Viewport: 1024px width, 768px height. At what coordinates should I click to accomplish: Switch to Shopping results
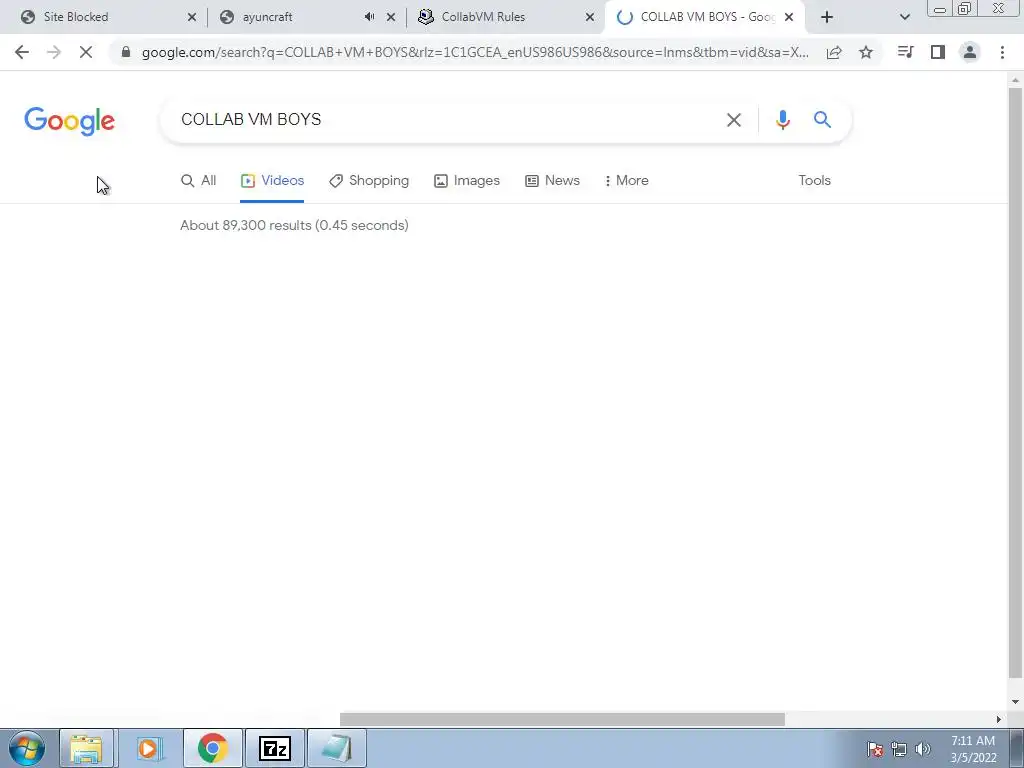pyautogui.click(x=369, y=180)
